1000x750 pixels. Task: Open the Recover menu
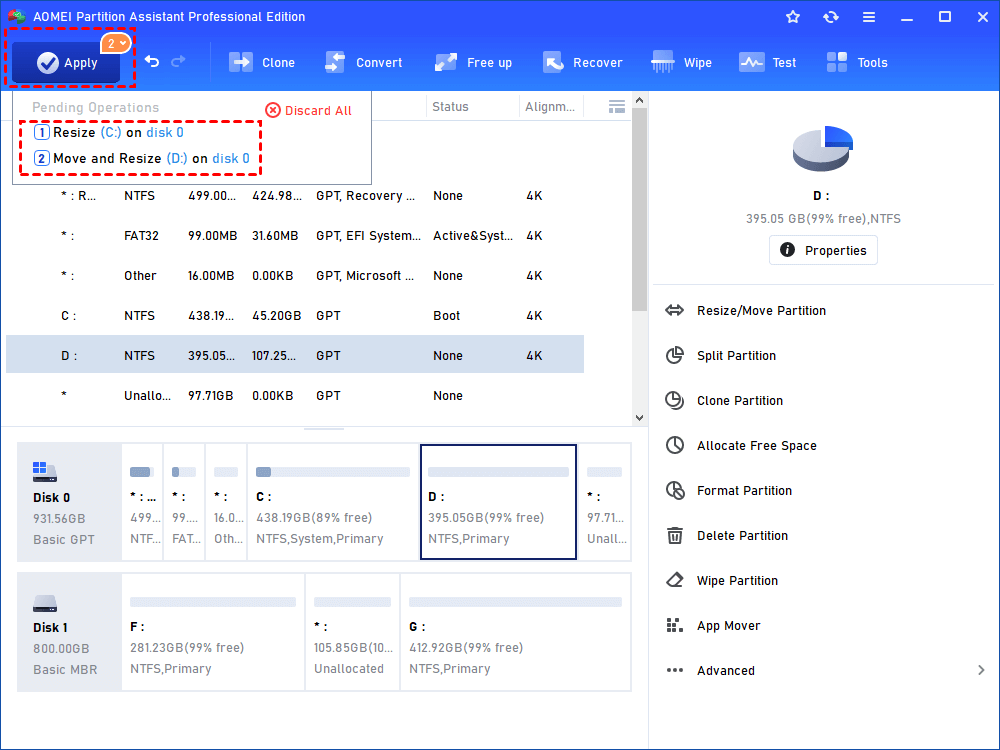point(582,62)
